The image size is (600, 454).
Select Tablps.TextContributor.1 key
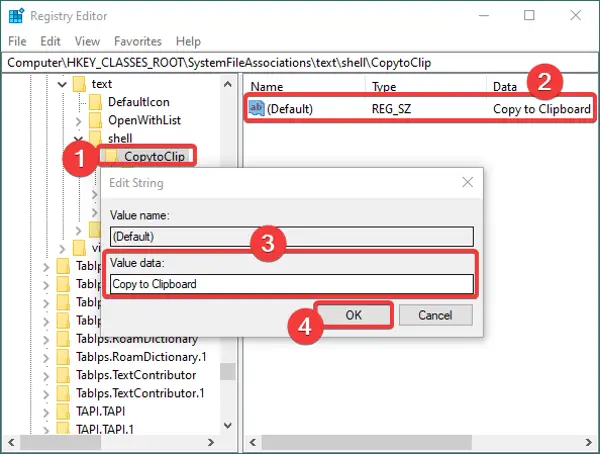(140, 393)
